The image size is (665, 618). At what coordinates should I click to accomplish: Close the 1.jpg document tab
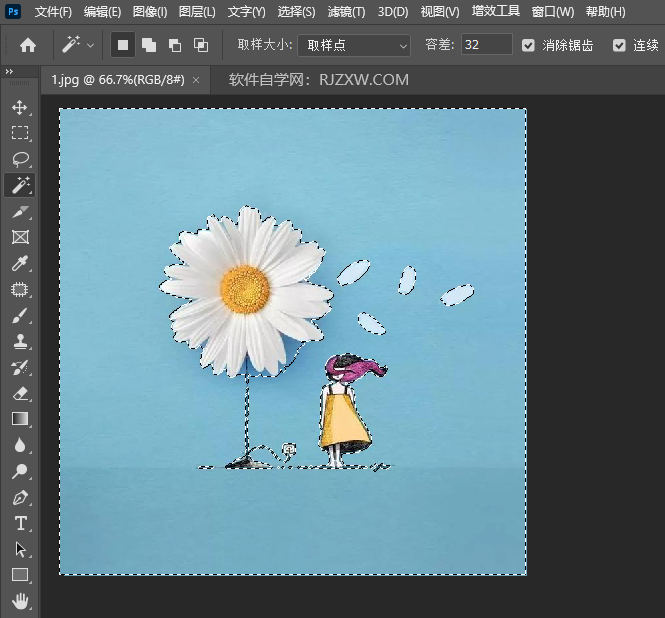(196, 79)
